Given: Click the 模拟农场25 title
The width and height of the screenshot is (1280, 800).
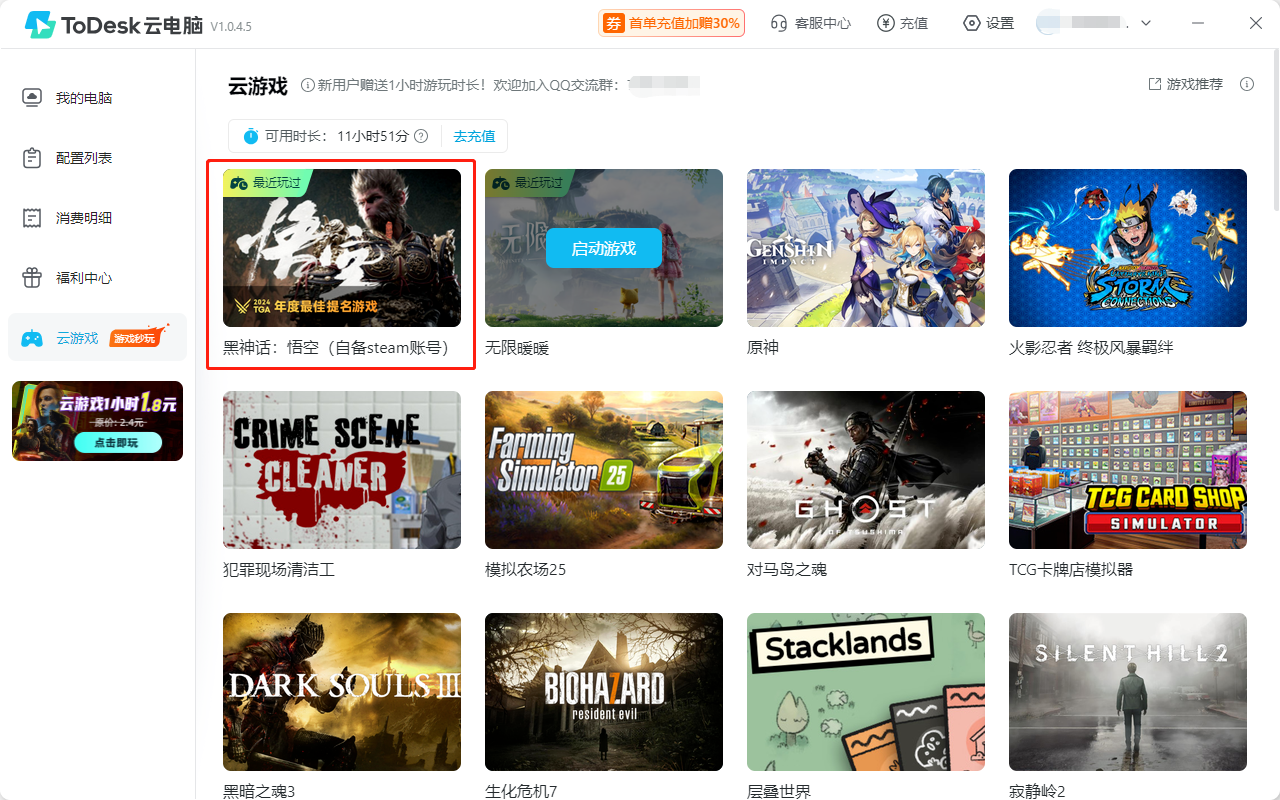Looking at the screenshot, I should (525, 570).
